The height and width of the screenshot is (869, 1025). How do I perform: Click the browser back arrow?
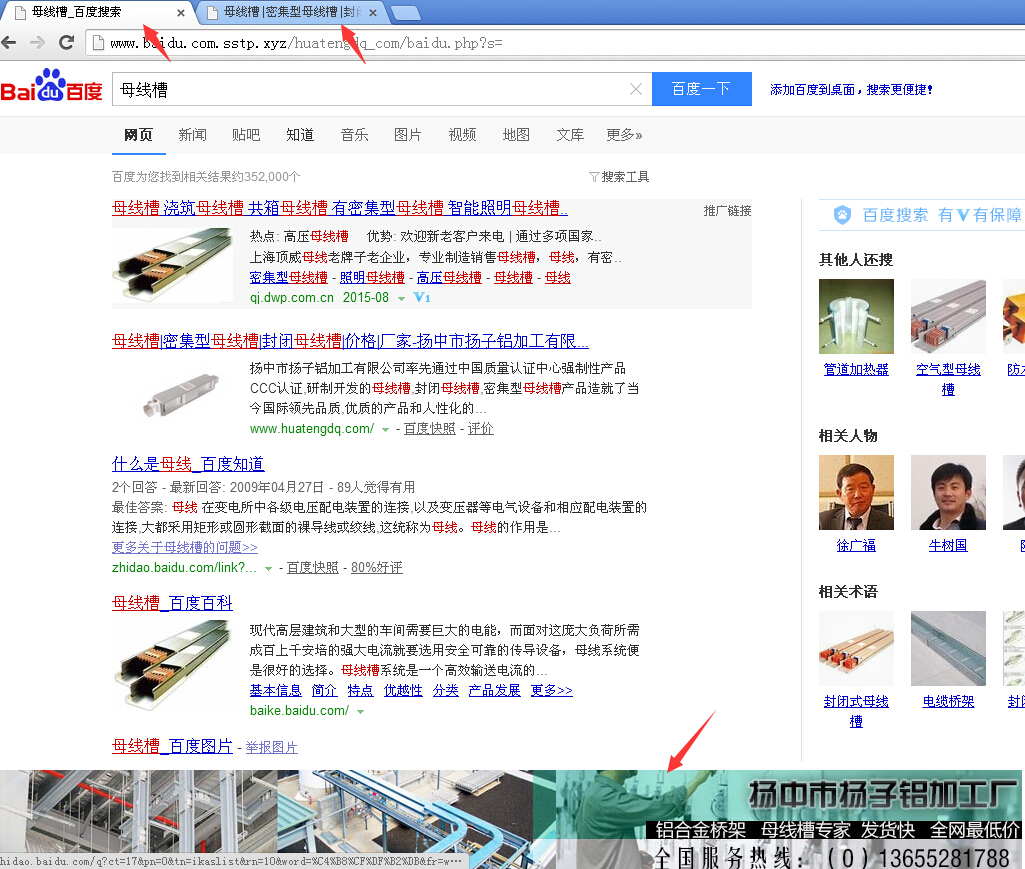(9, 43)
